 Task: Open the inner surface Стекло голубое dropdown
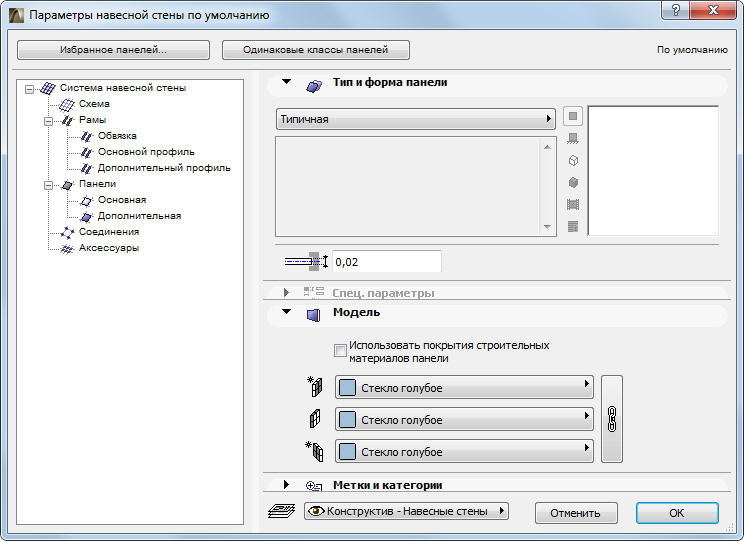click(464, 451)
